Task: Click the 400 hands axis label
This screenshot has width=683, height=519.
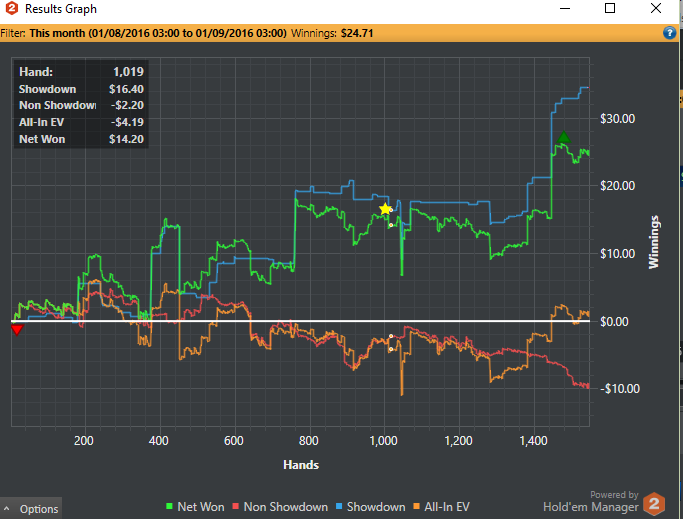Action: point(159,441)
